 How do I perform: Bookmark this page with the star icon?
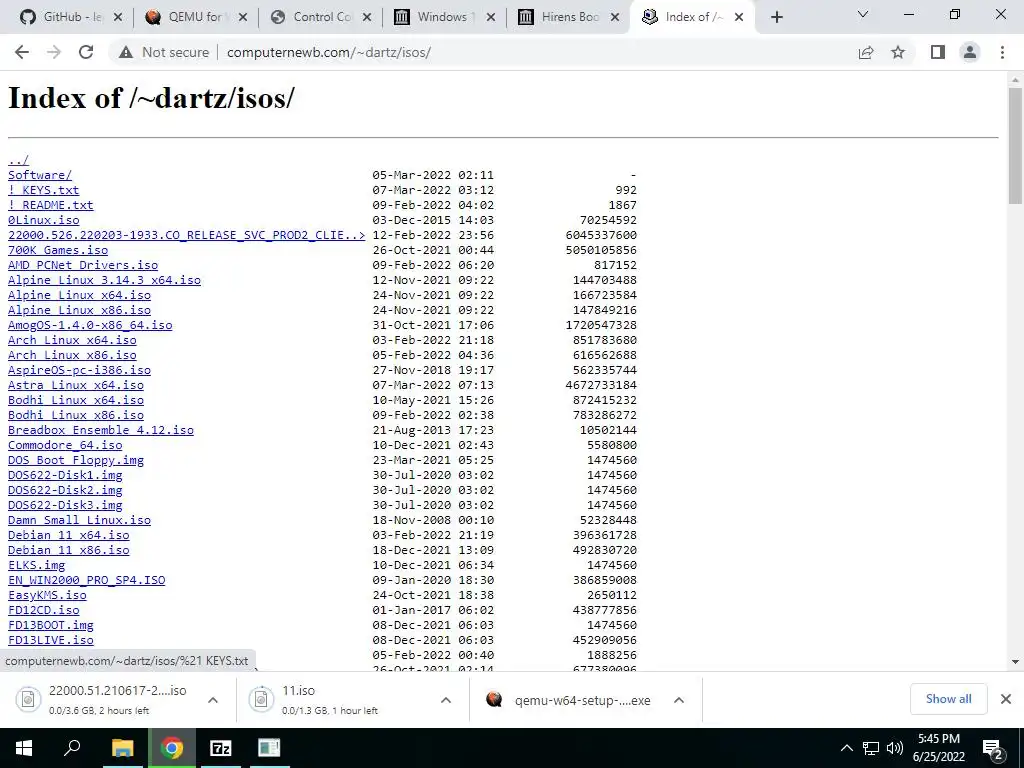click(x=898, y=52)
